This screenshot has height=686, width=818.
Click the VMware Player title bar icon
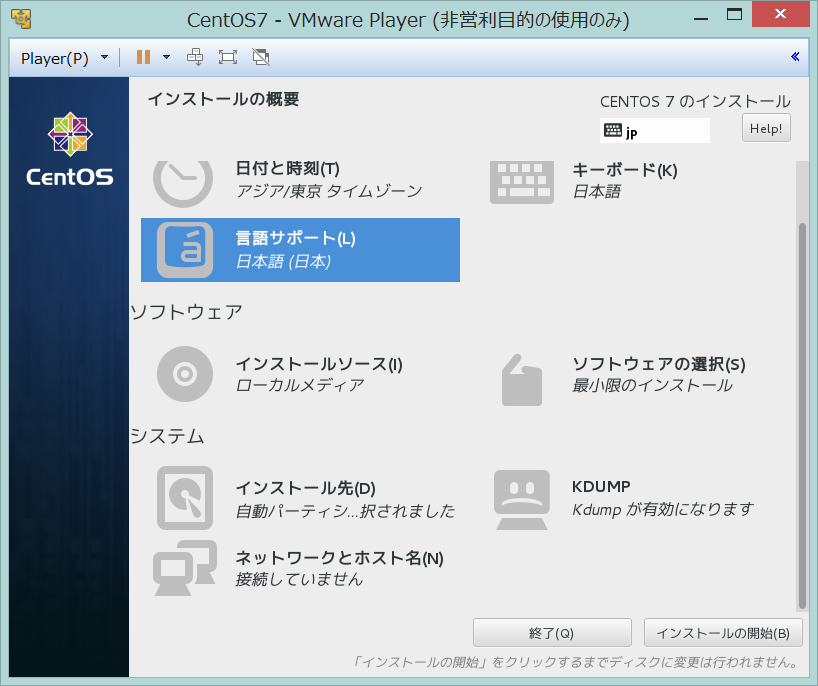point(21,19)
